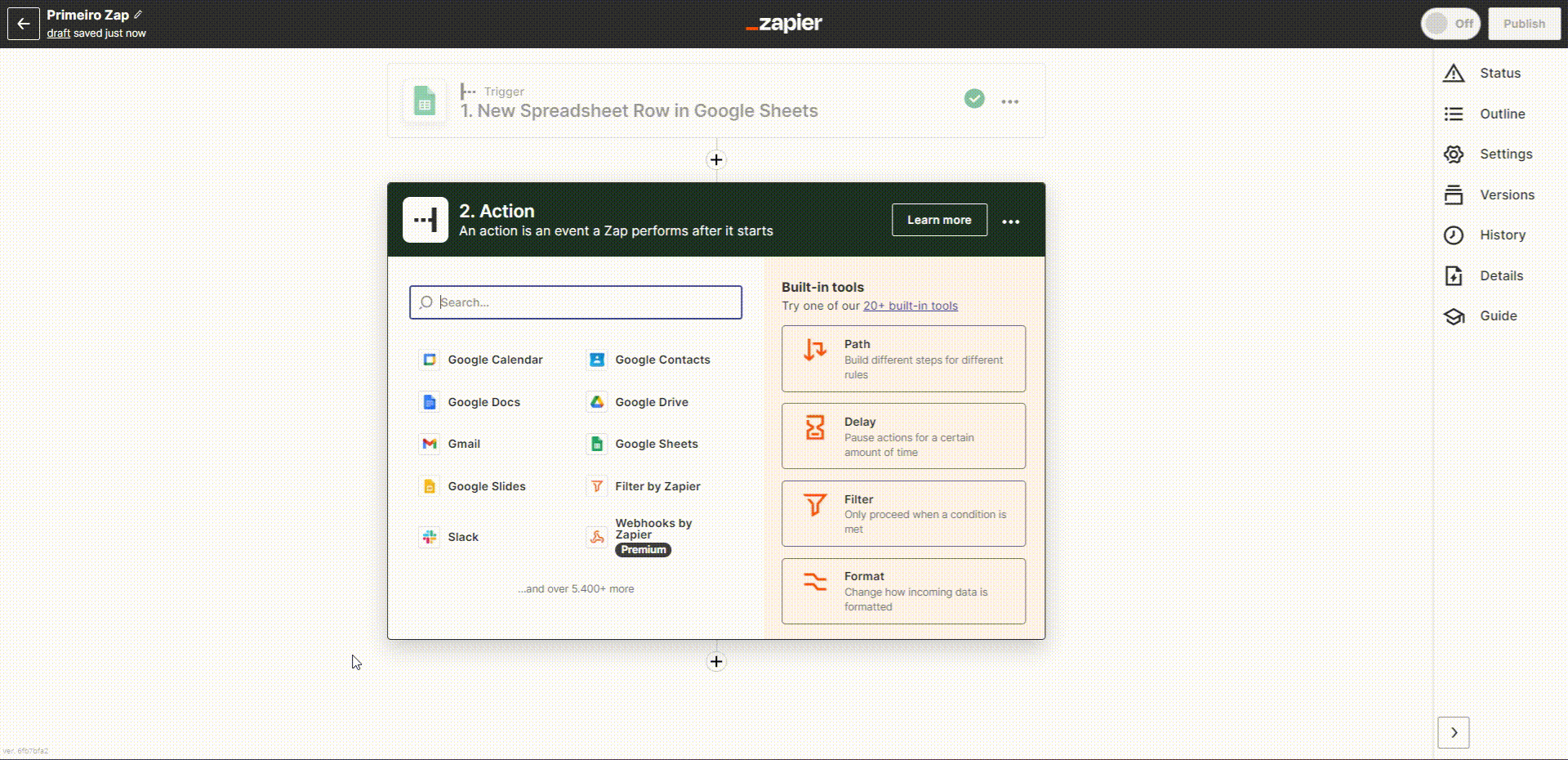
Task: Click the Zapier logo
Action: [784, 24]
